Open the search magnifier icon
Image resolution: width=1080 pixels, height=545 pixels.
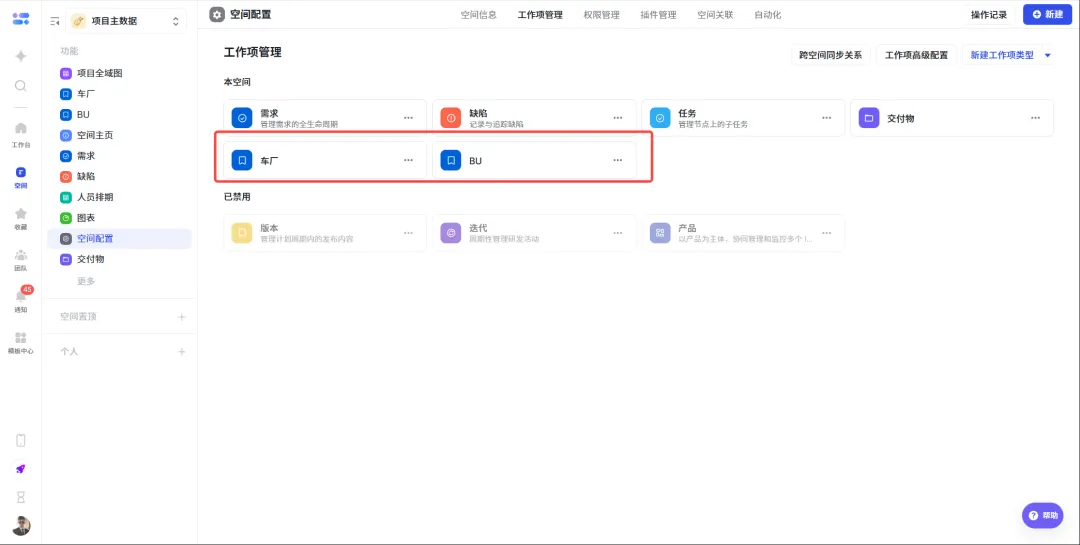21,86
